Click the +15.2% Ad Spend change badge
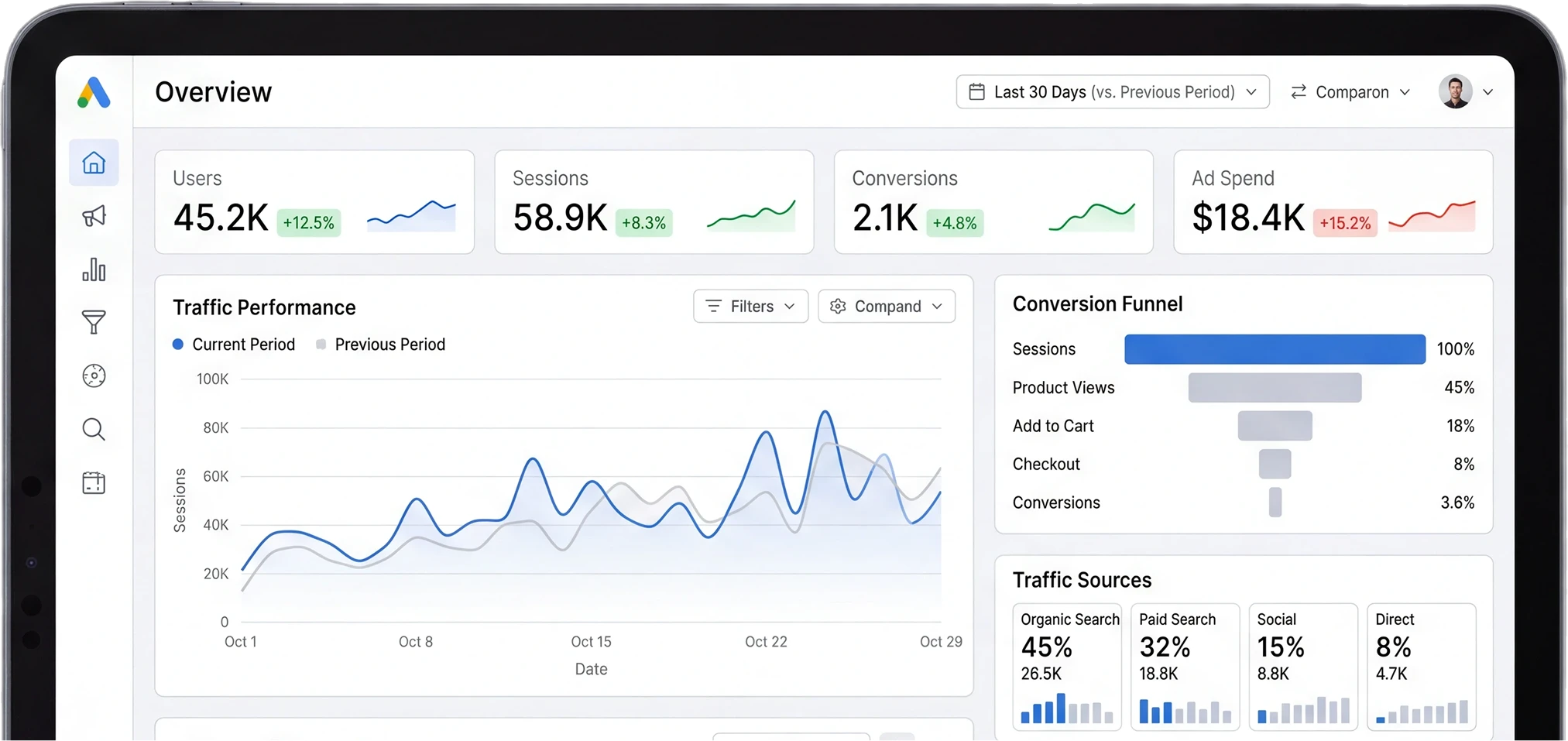This screenshot has width=1568, height=741. pyautogui.click(x=1345, y=223)
